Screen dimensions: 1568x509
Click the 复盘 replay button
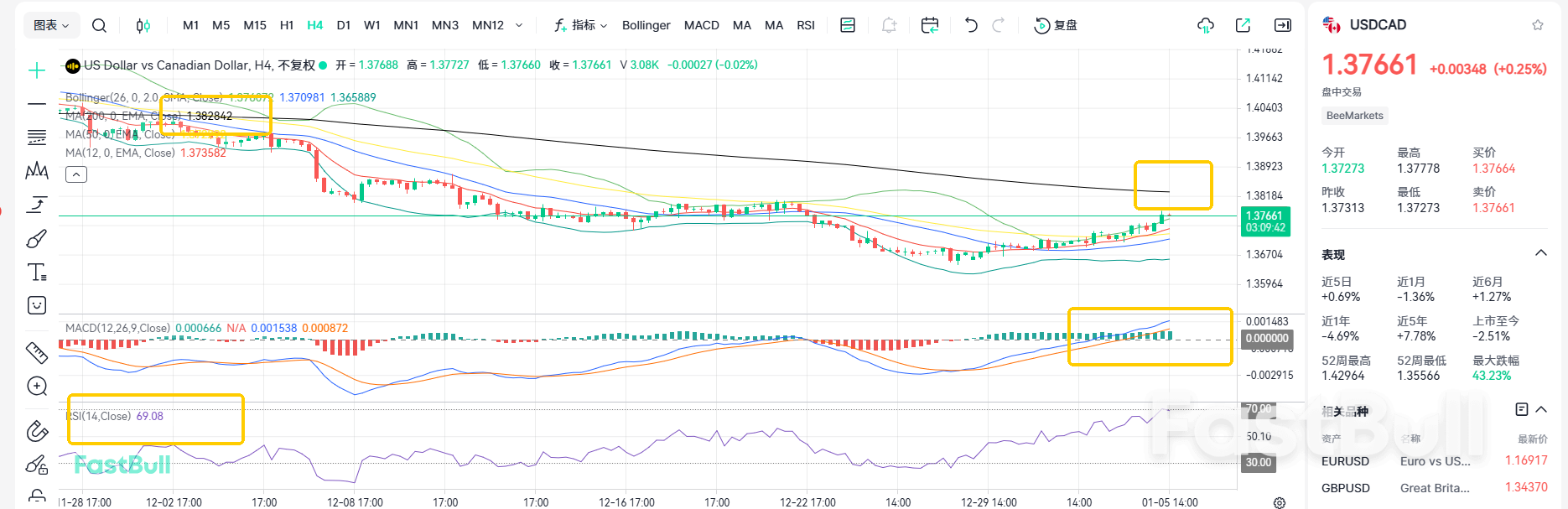point(1057,25)
